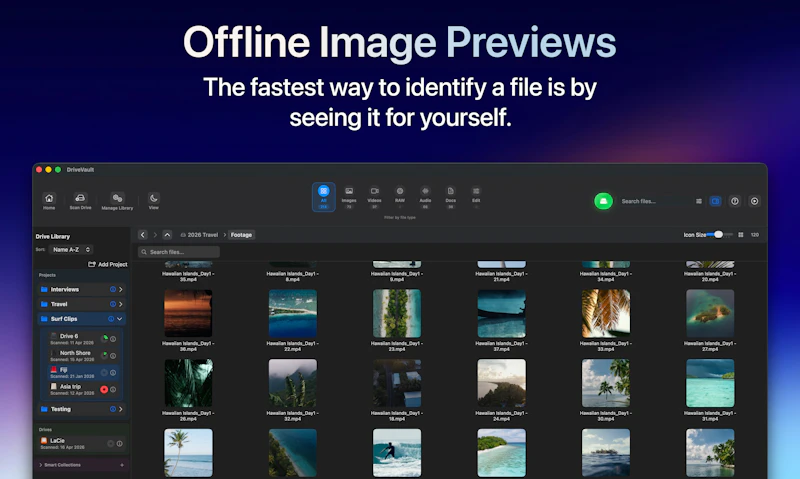The width and height of the screenshot is (800, 479).
Task: Click LaCie drive status indicator
Action: coord(110,443)
